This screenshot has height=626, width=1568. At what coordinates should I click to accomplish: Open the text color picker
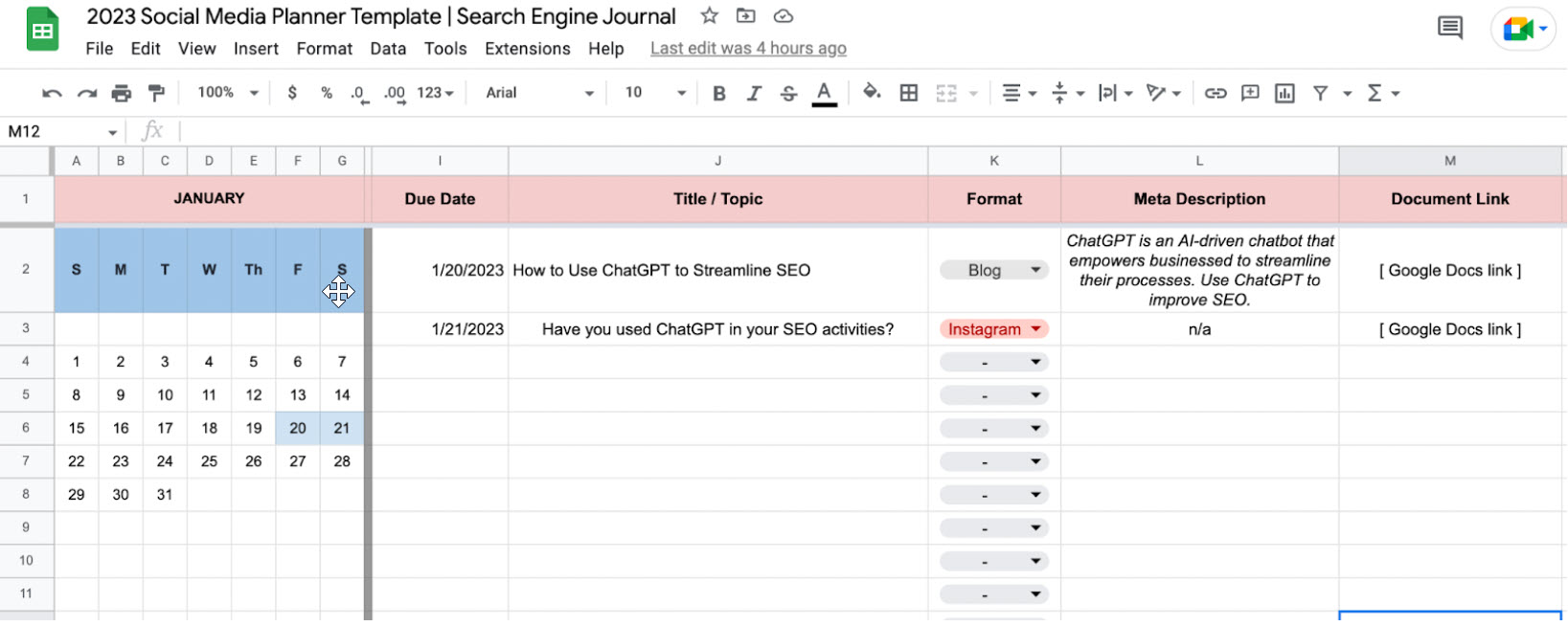pos(824,93)
